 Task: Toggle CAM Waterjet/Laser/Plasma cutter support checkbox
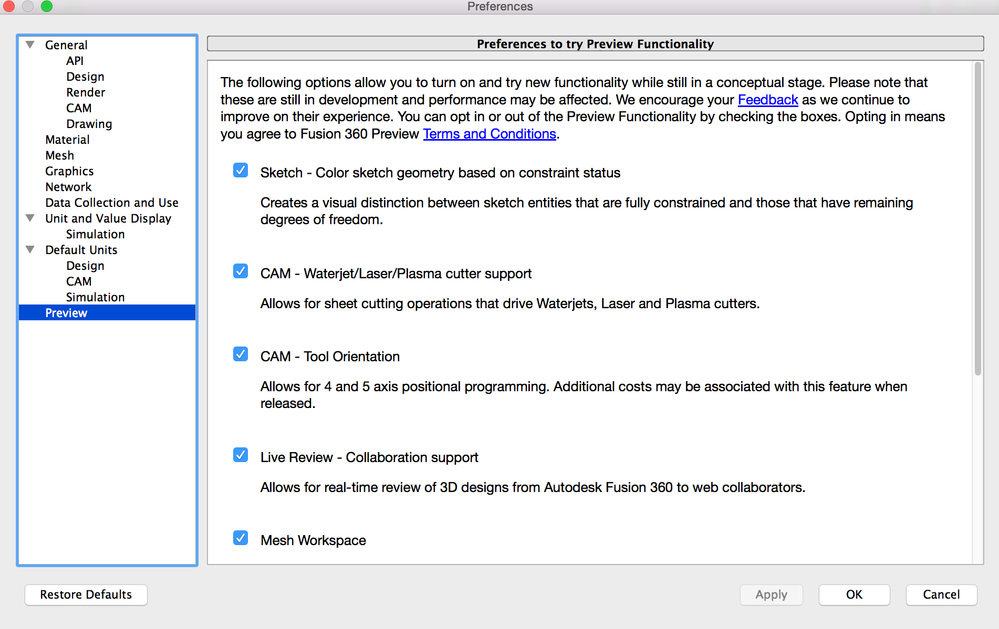240,271
